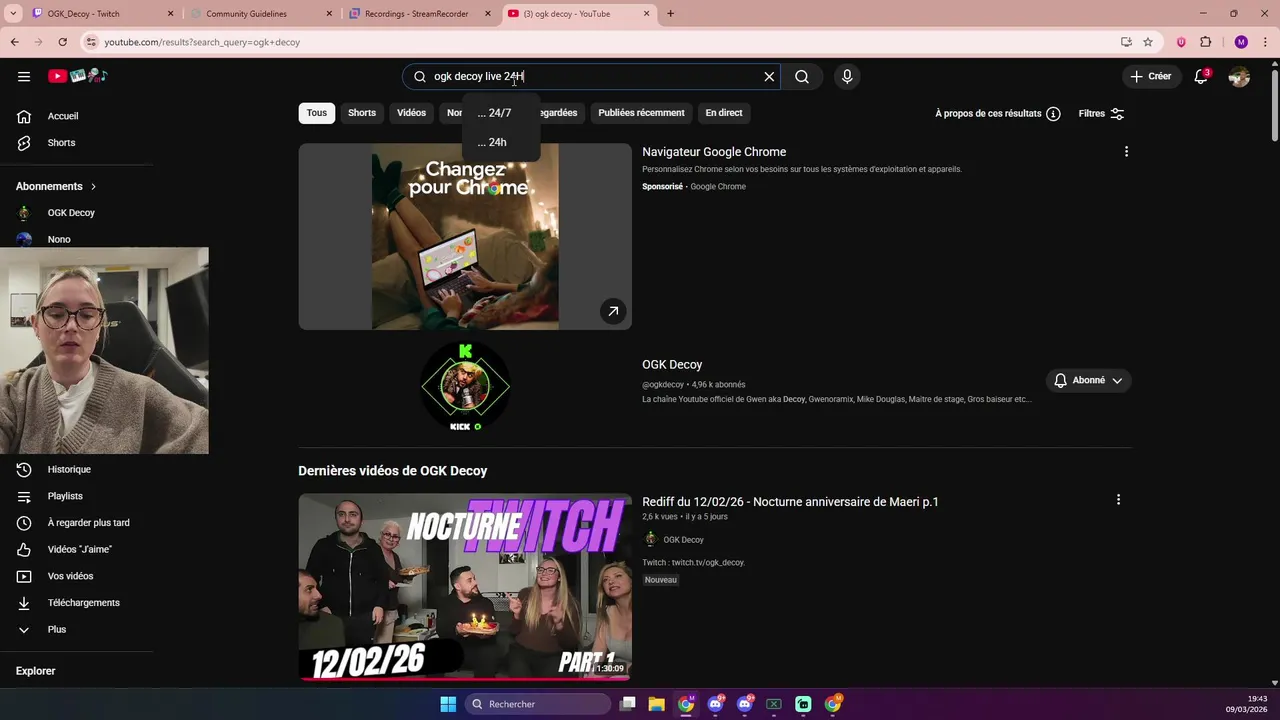Viewport: 1280px width, 720px height.
Task: Open the notifications bell
Action: point(1203,76)
